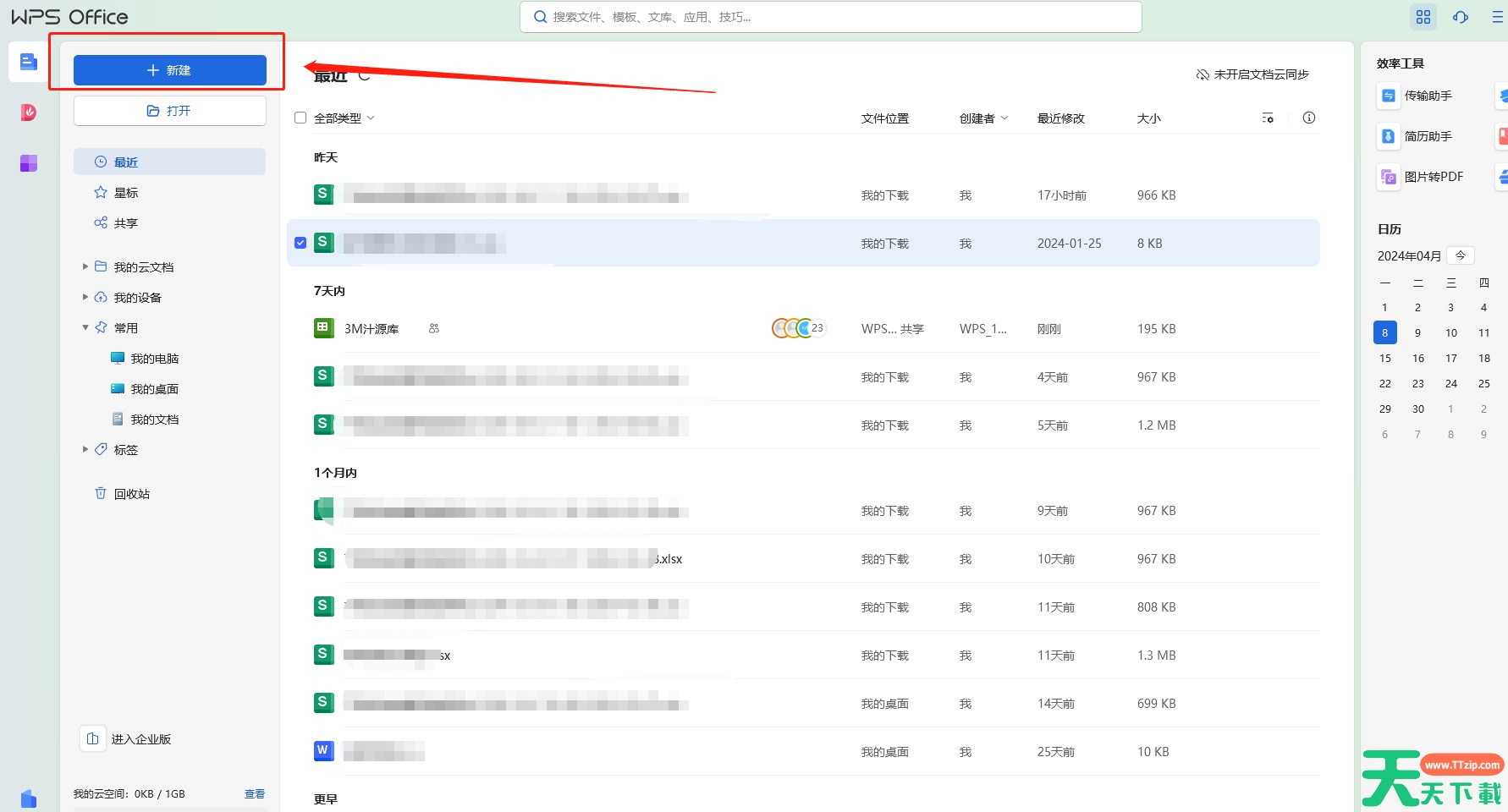Expand the 我的云文档 tree node
The image size is (1508, 812).
(85, 267)
